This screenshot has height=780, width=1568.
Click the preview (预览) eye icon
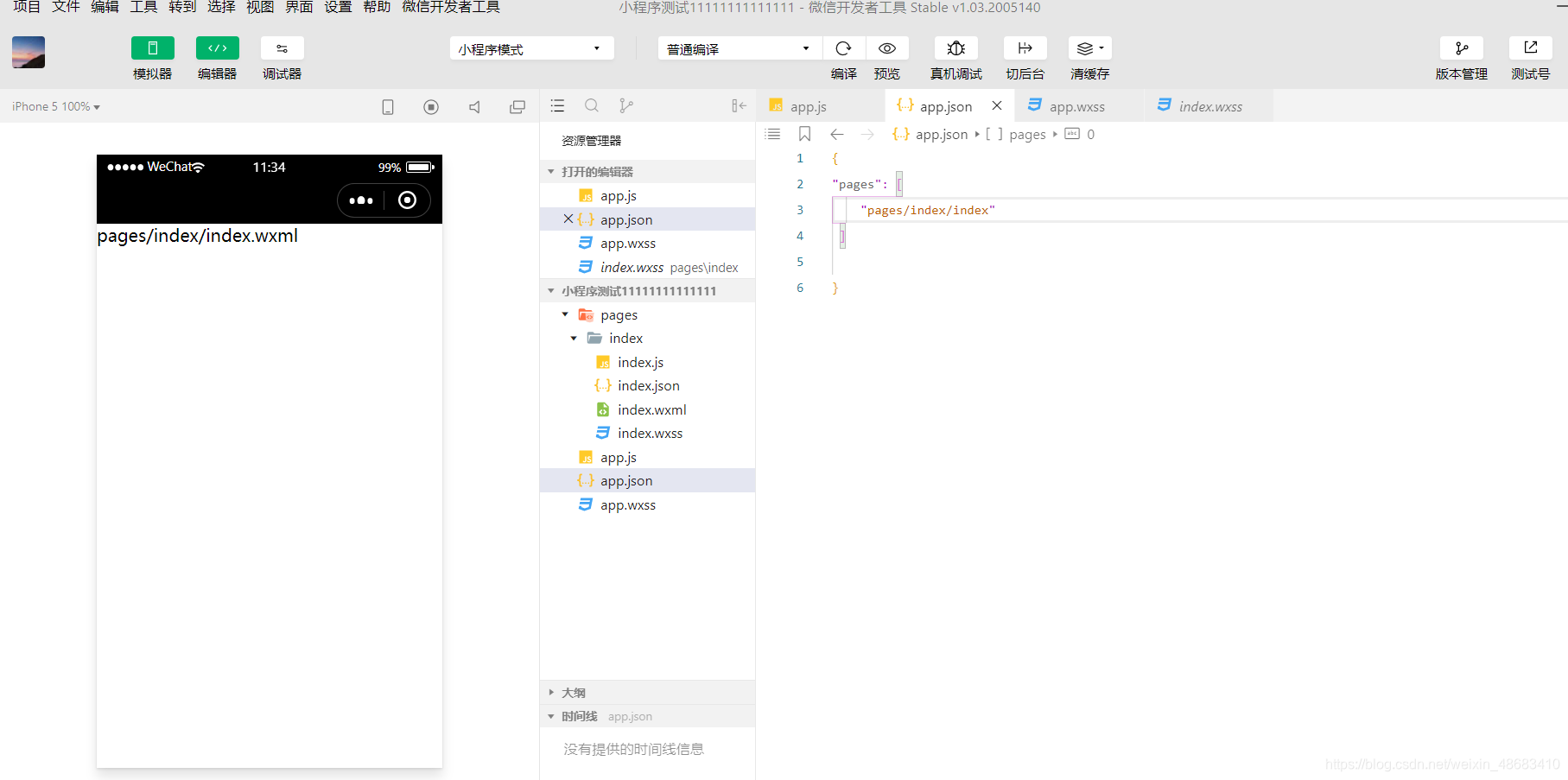click(887, 48)
